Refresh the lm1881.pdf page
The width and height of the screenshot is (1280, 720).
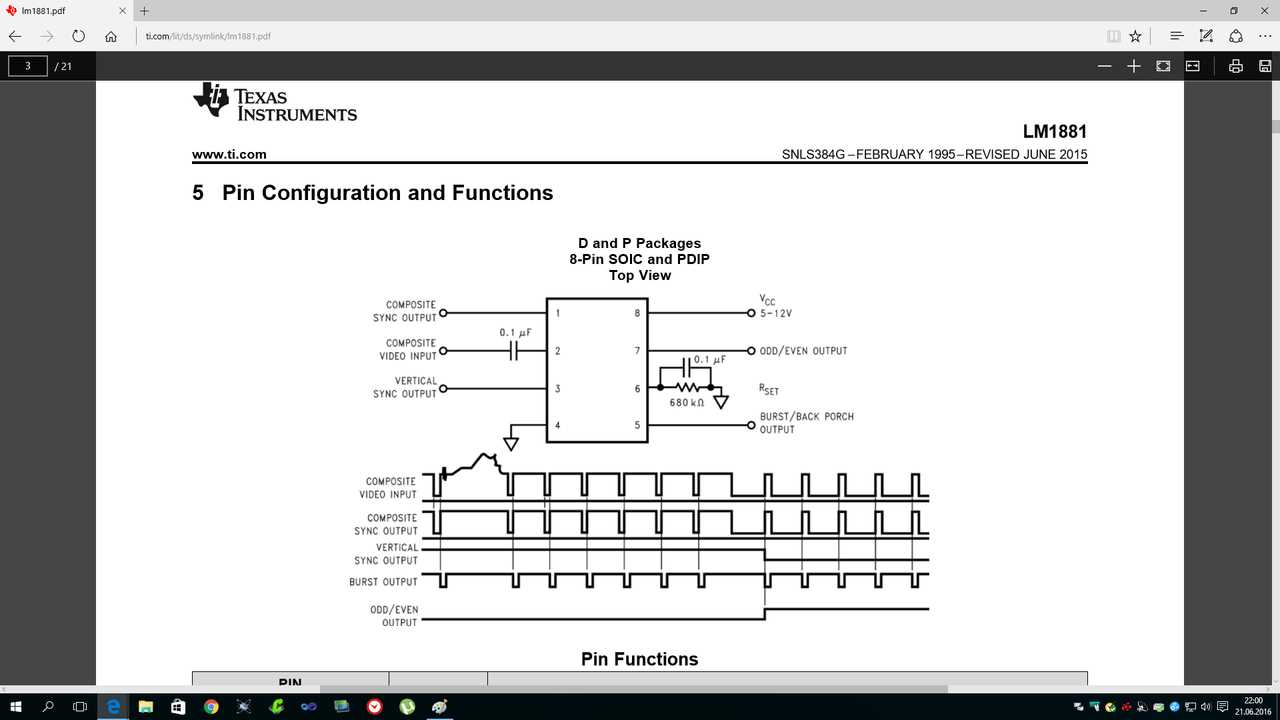(x=79, y=36)
